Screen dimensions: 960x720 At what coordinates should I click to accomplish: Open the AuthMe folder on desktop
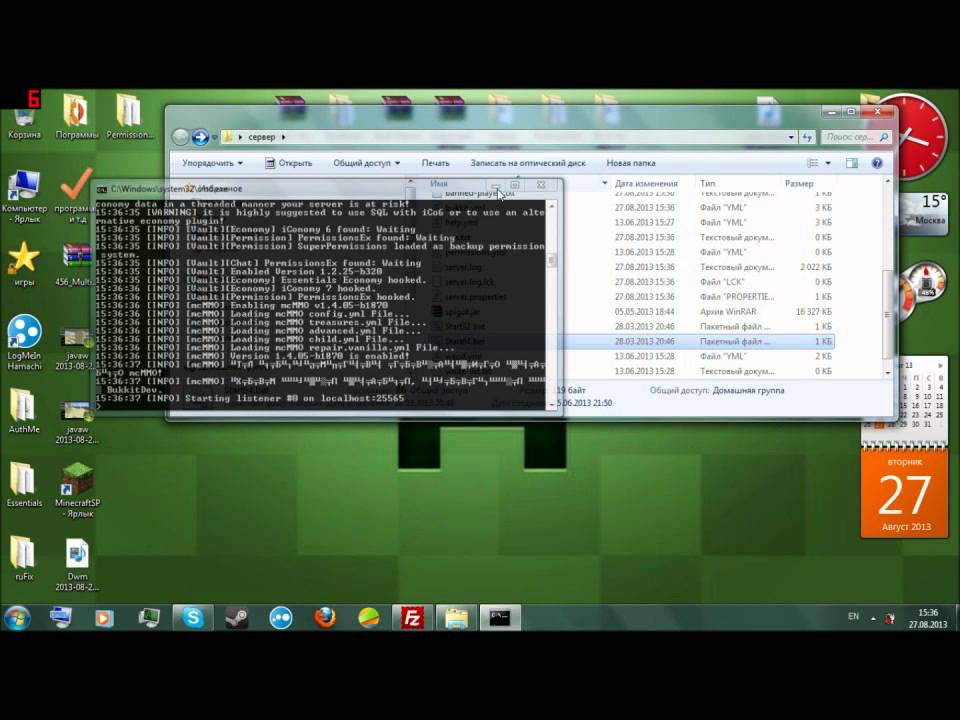(x=24, y=410)
